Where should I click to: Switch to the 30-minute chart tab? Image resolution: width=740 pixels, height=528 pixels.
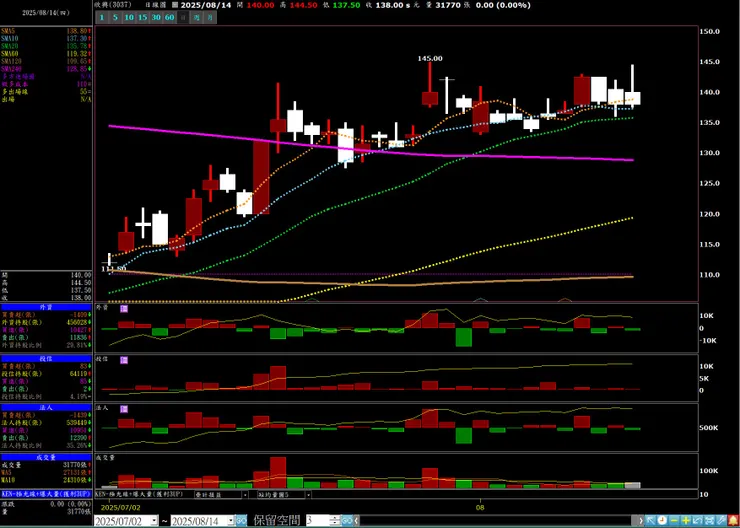pyautogui.click(x=156, y=18)
